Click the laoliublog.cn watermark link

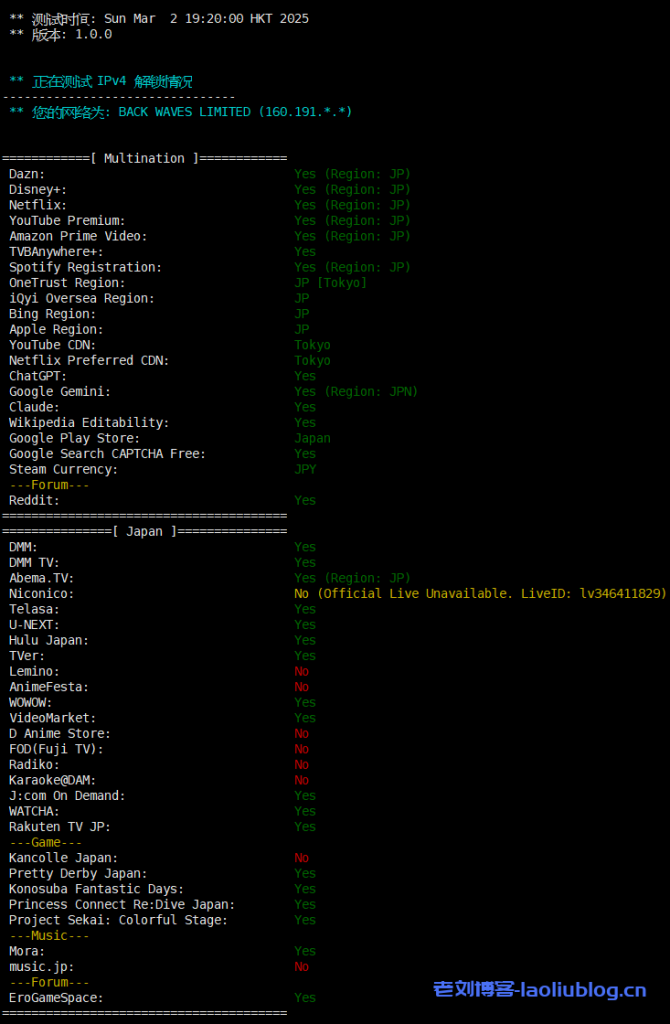pyautogui.click(x=539, y=990)
